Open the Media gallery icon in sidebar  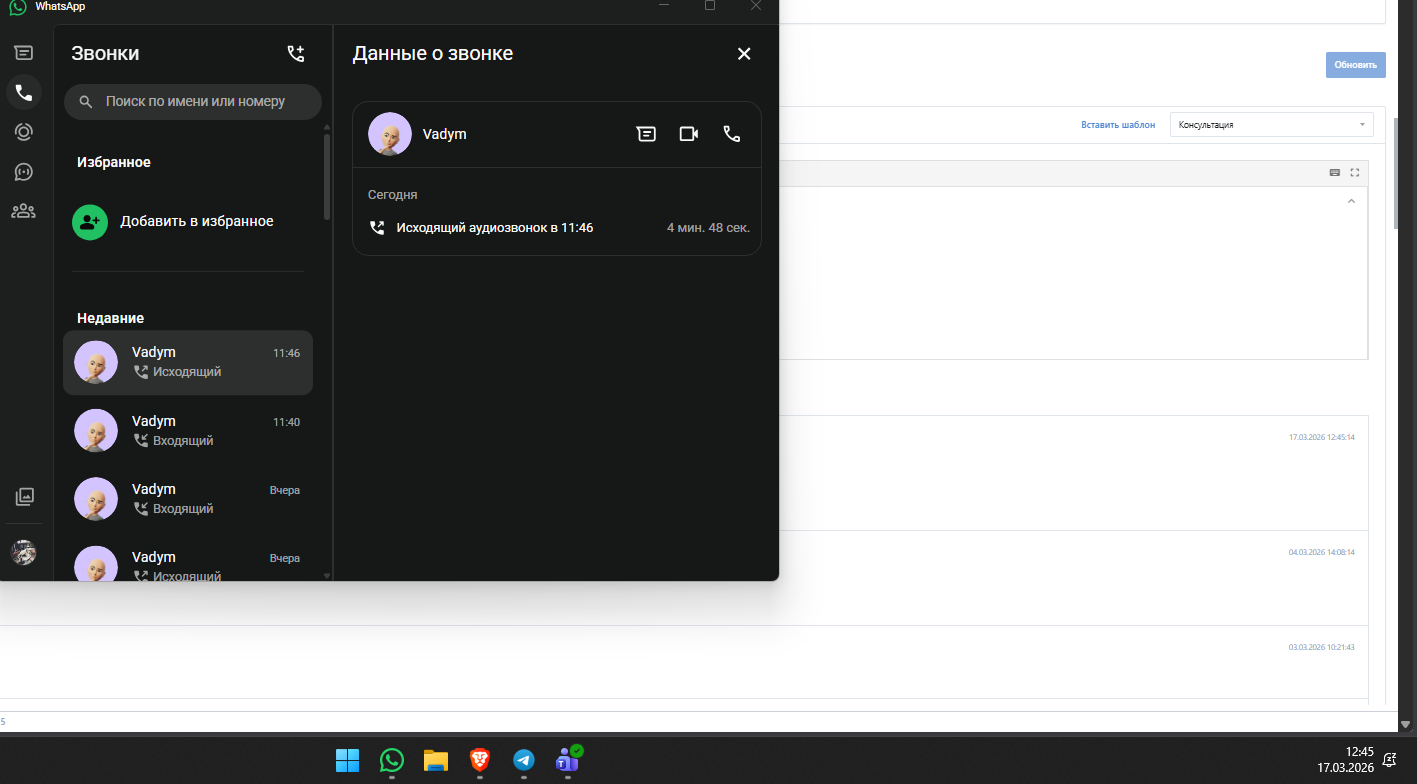pos(25,496)
